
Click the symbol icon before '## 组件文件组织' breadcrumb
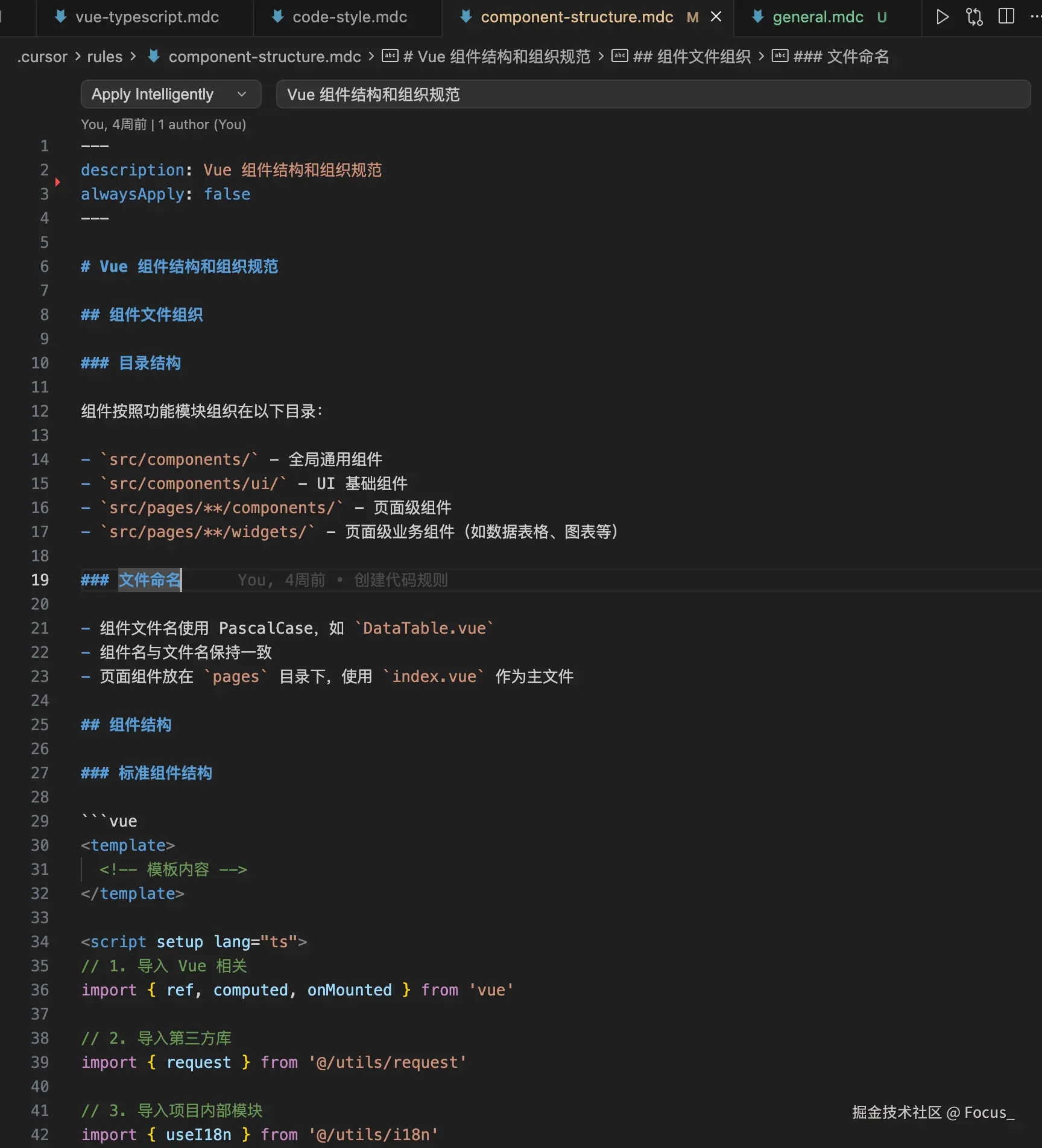(620, 56)
